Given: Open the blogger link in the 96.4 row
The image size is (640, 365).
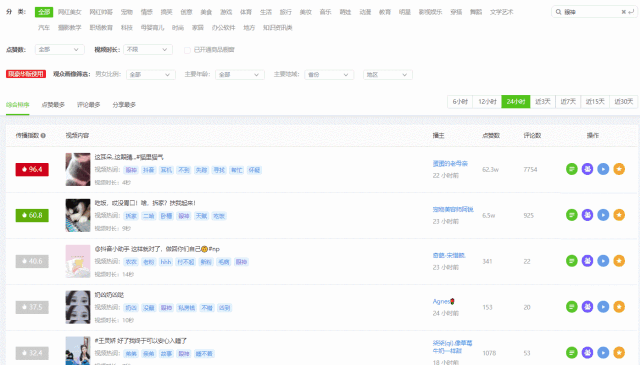Looking at the screenshot, I should pyautogui.click(x=450, y=163).
